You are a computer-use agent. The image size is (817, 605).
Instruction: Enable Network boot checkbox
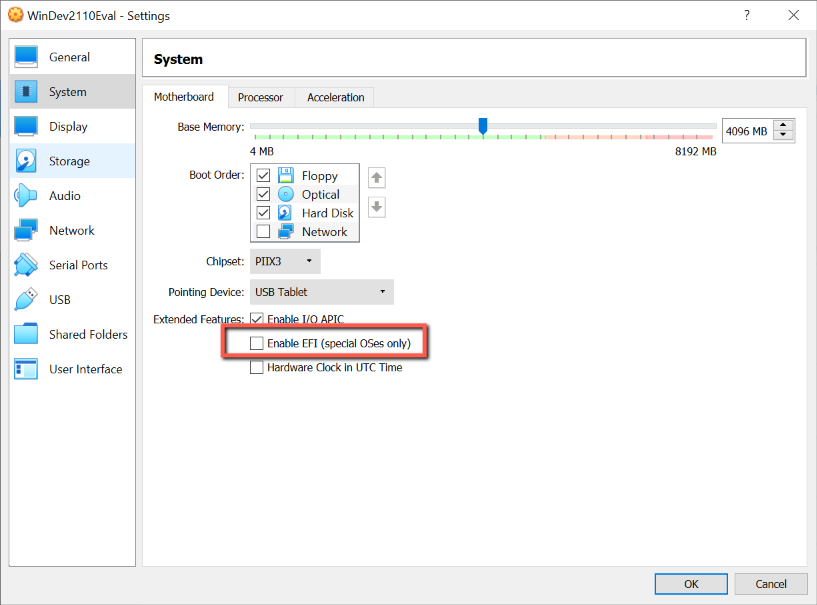pyautogui.click(x=264, y=231)
